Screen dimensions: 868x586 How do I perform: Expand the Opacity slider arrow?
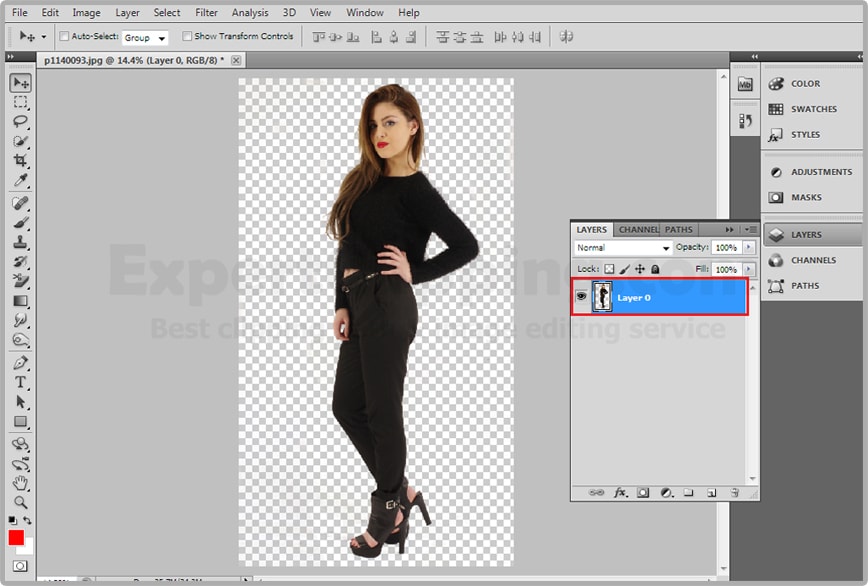click(750, 248)
